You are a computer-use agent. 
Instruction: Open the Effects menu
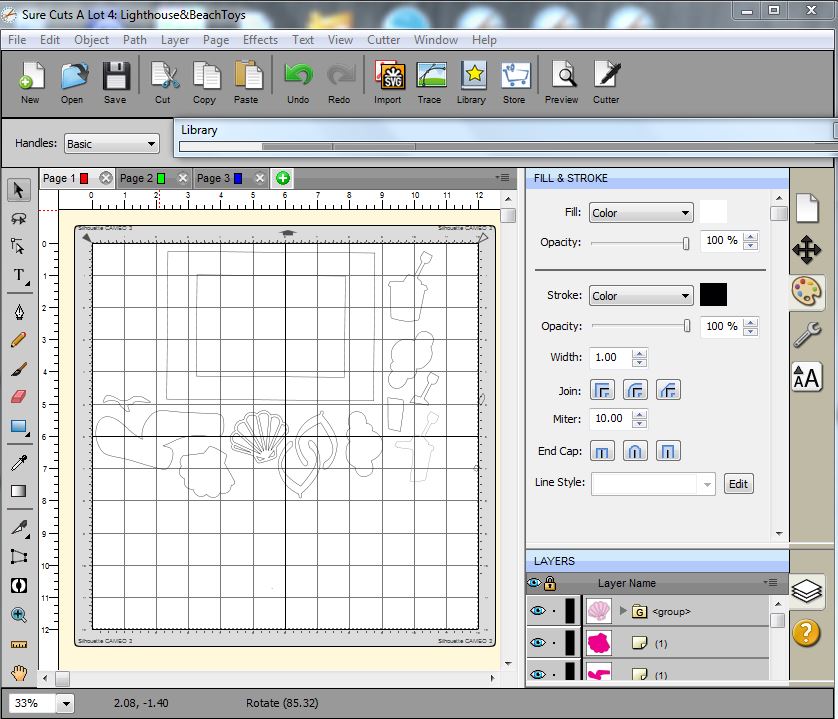pos(260,40)
